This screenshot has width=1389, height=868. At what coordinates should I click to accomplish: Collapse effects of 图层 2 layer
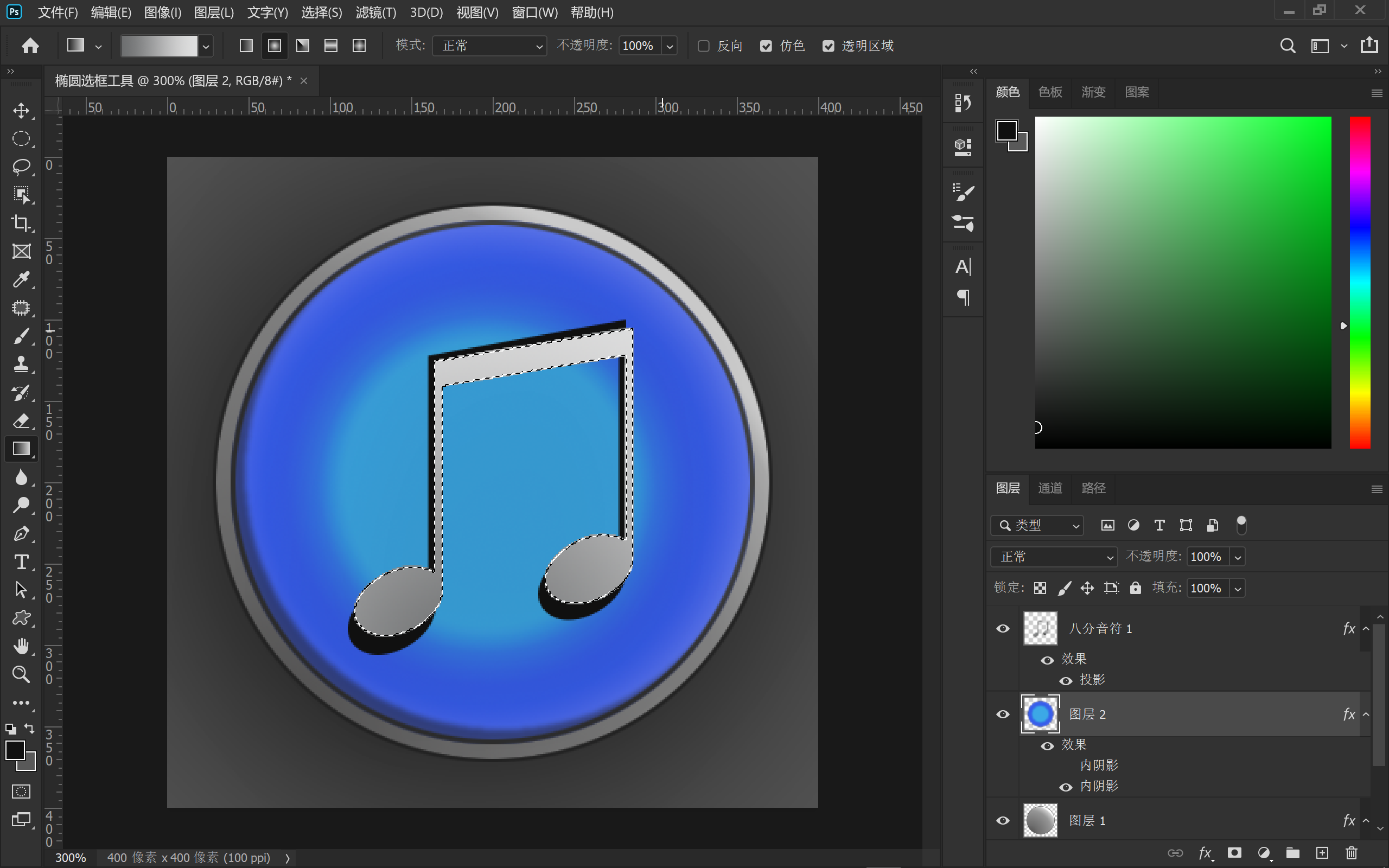click(1366, 714)
